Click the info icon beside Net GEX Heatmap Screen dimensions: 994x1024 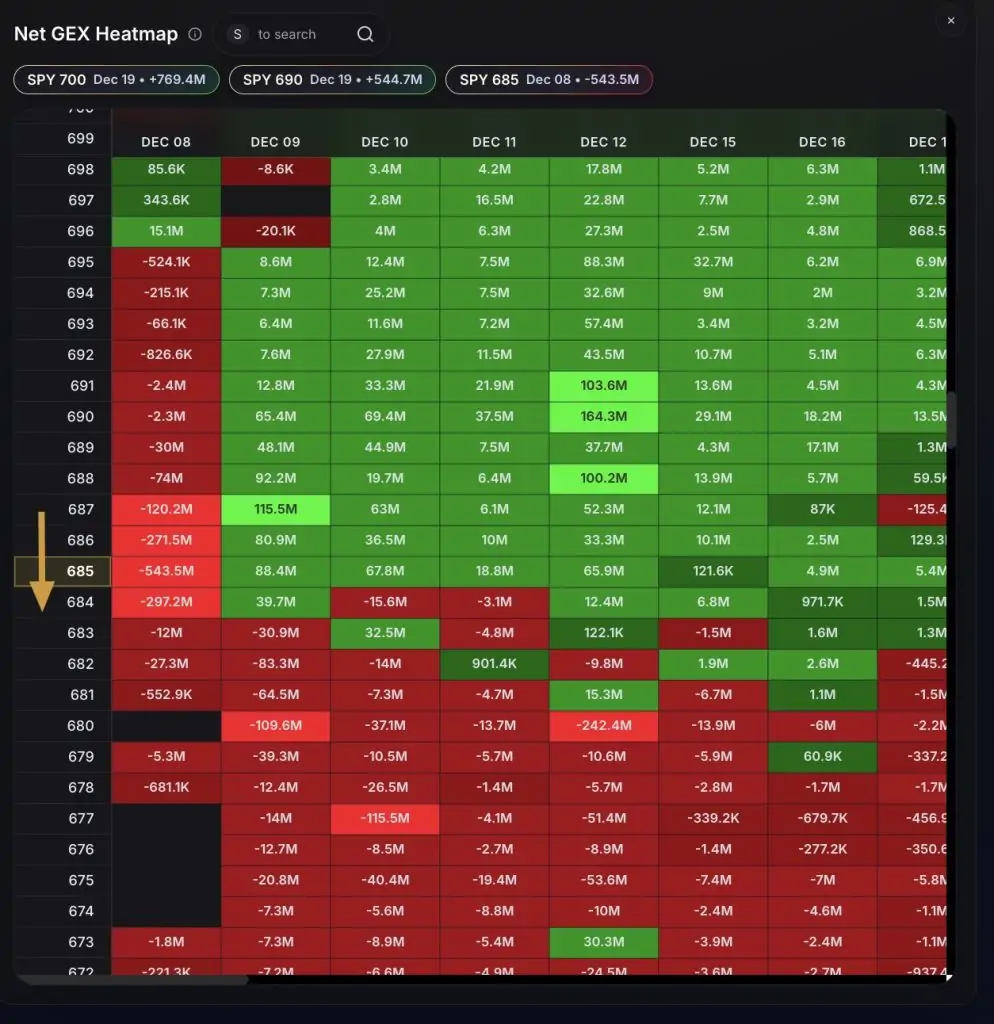coord(195,34)
